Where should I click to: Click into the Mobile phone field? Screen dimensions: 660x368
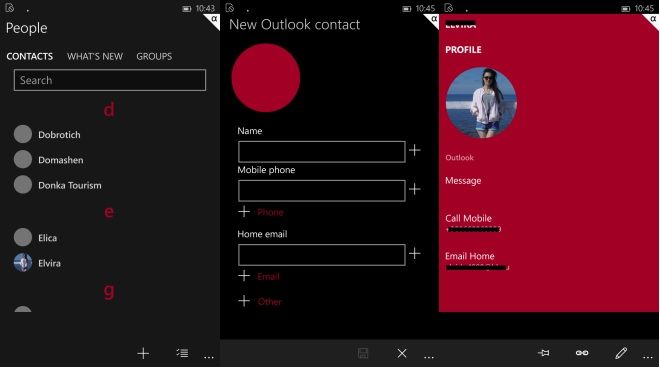point(322,191)
